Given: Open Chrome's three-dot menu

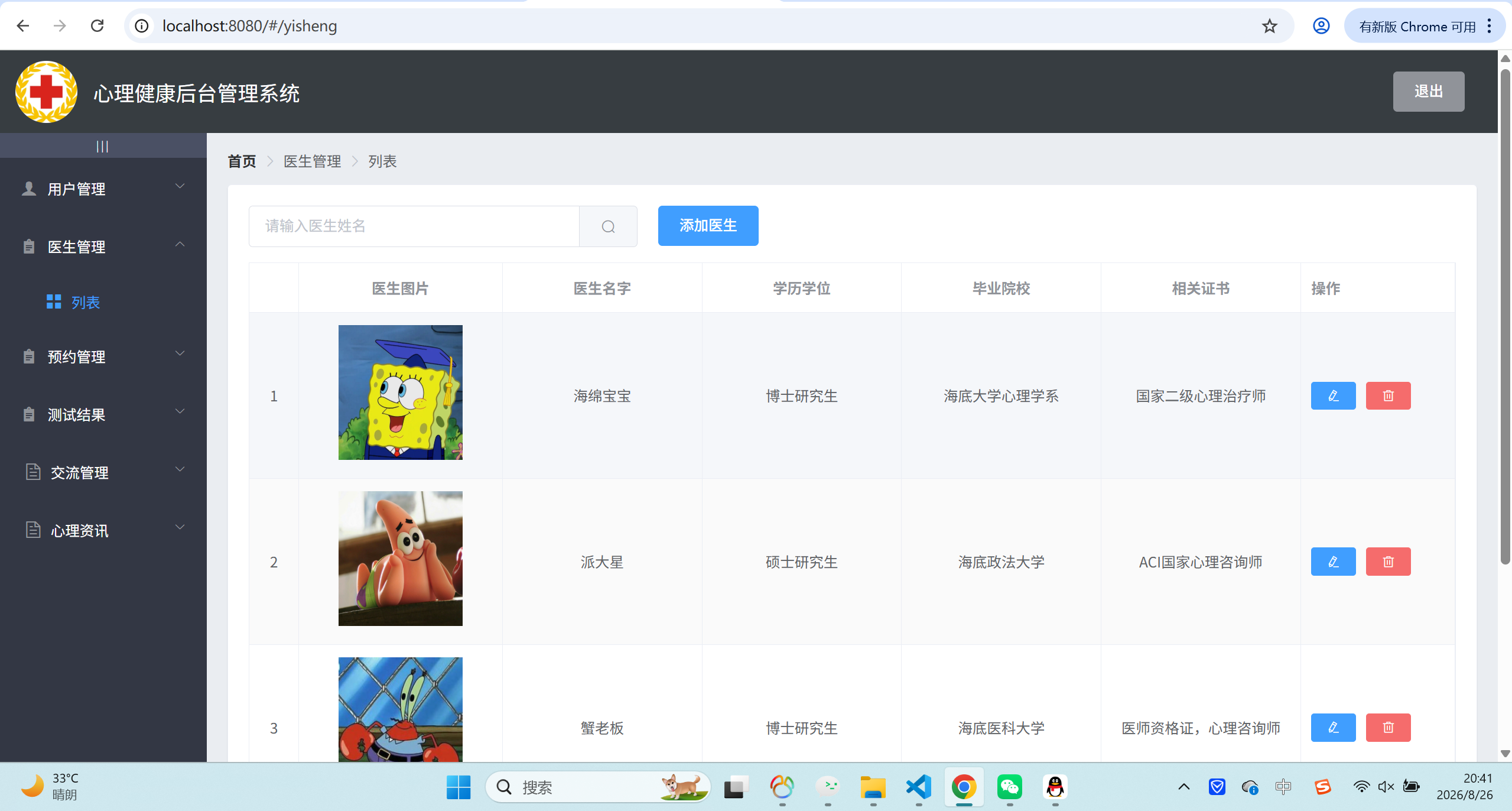Looking at the screenshot, I should tap(1489, 26).
